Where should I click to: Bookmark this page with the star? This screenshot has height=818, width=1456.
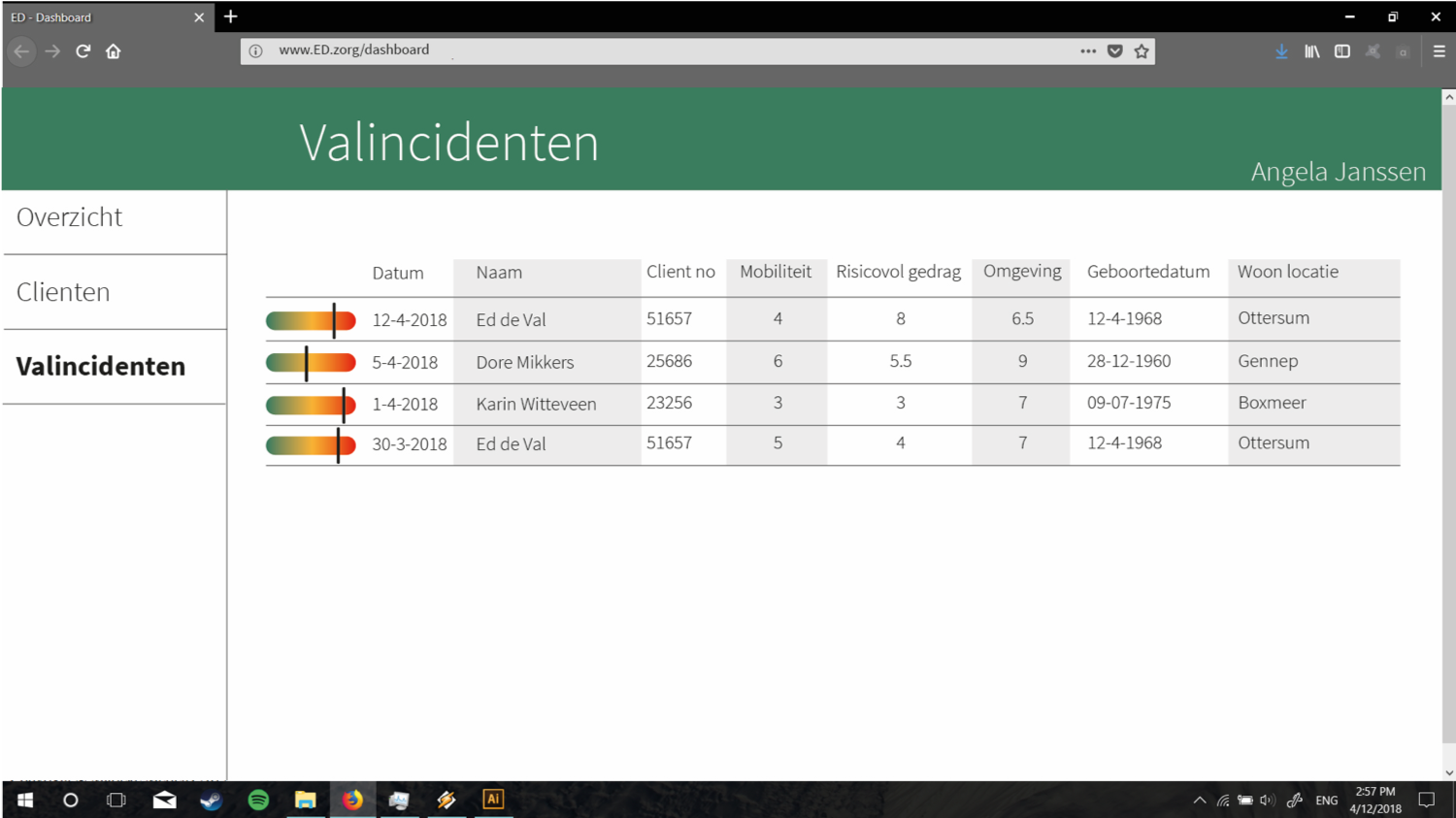click(x=1142, y=51)
